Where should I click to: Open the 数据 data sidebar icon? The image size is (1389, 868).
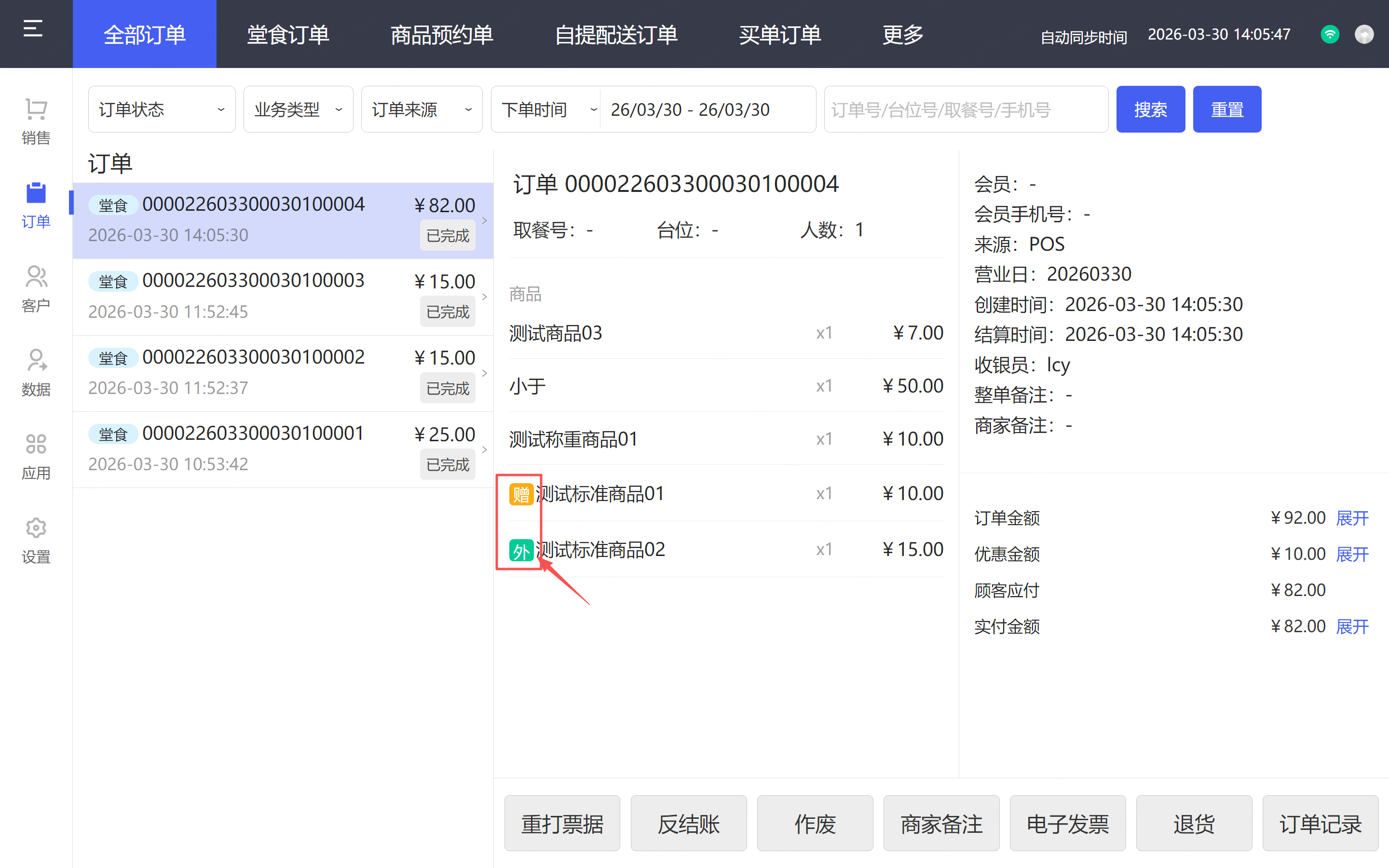pos(36,361)
